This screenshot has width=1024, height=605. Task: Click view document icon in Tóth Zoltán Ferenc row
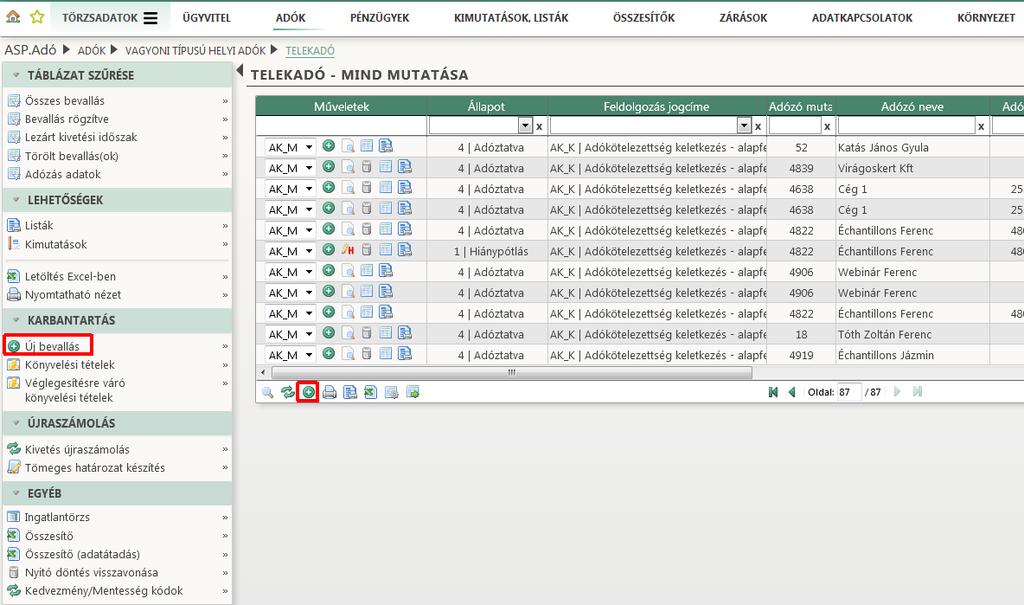click(x=348, y=333)
